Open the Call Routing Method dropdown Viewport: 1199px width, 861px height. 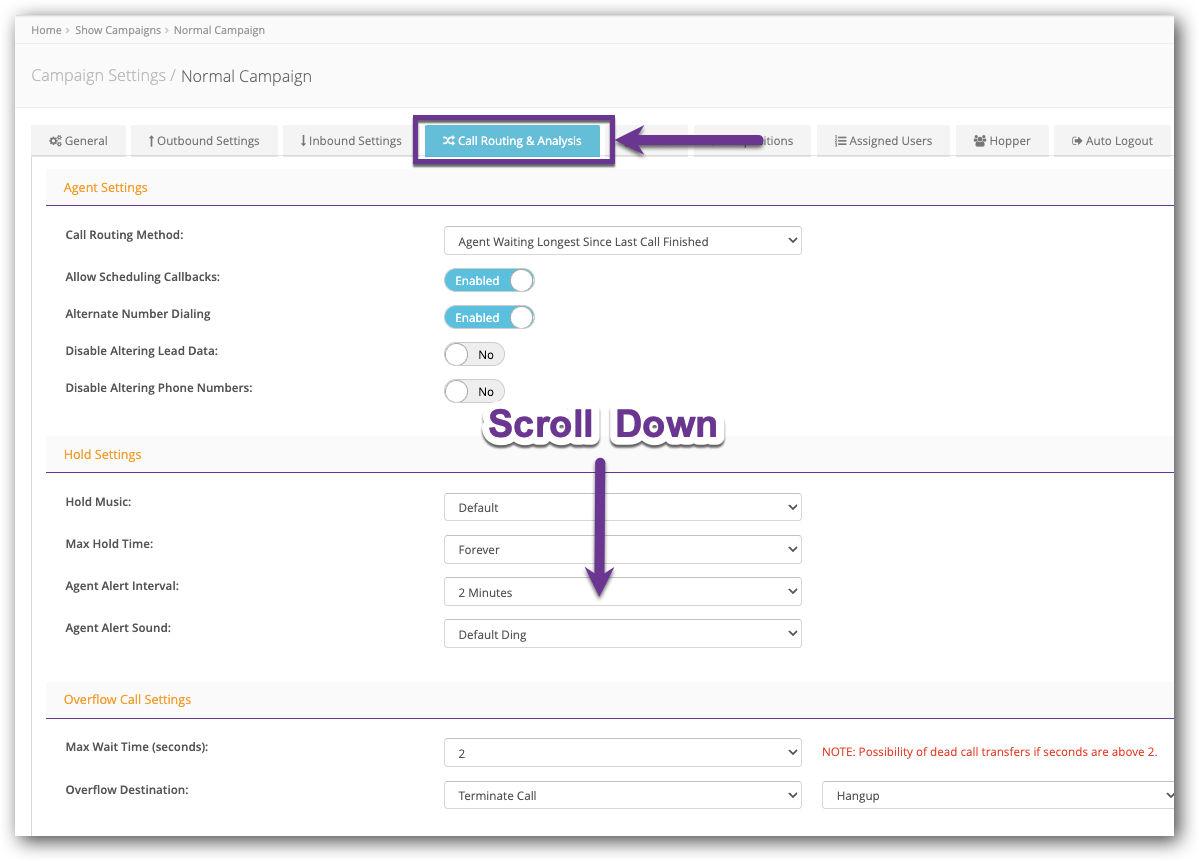pos(622,241)
